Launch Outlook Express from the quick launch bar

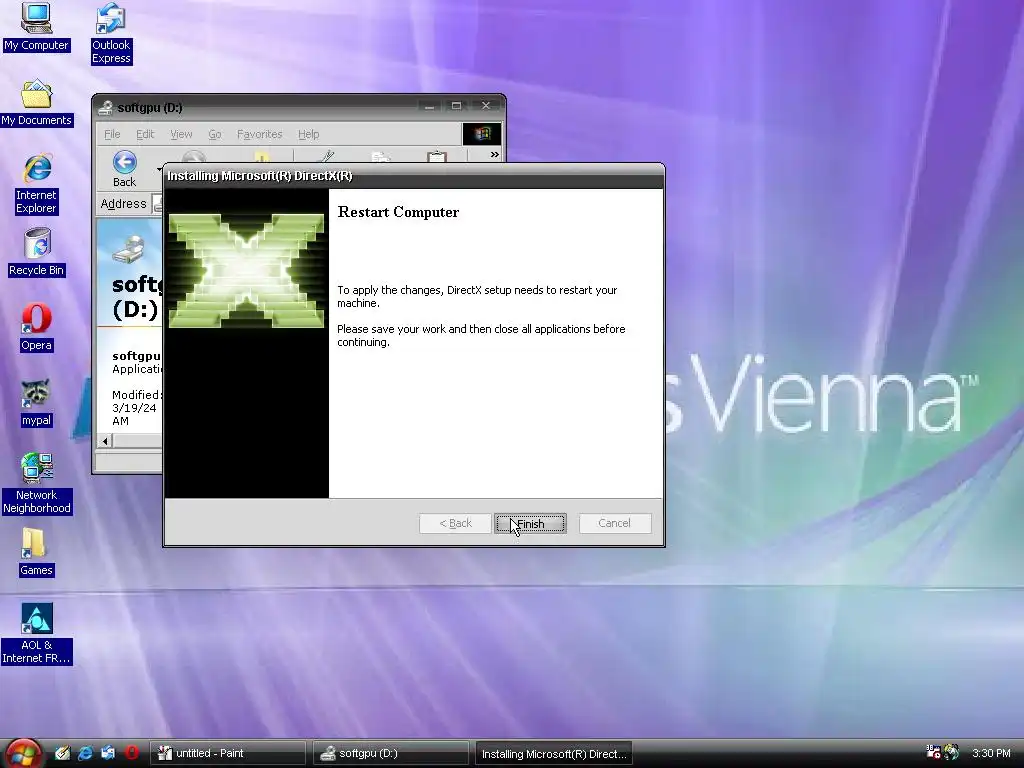108,753
